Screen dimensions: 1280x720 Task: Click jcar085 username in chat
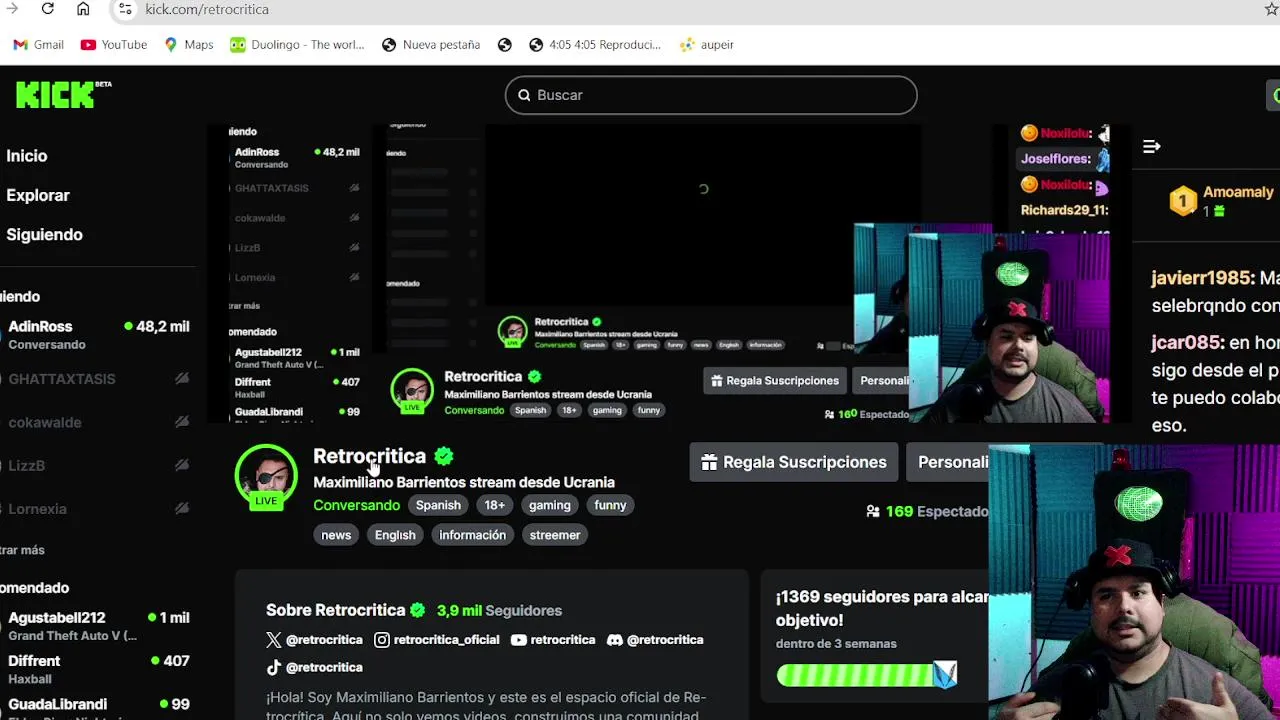pyautogui.click(x=1187, y=342)
